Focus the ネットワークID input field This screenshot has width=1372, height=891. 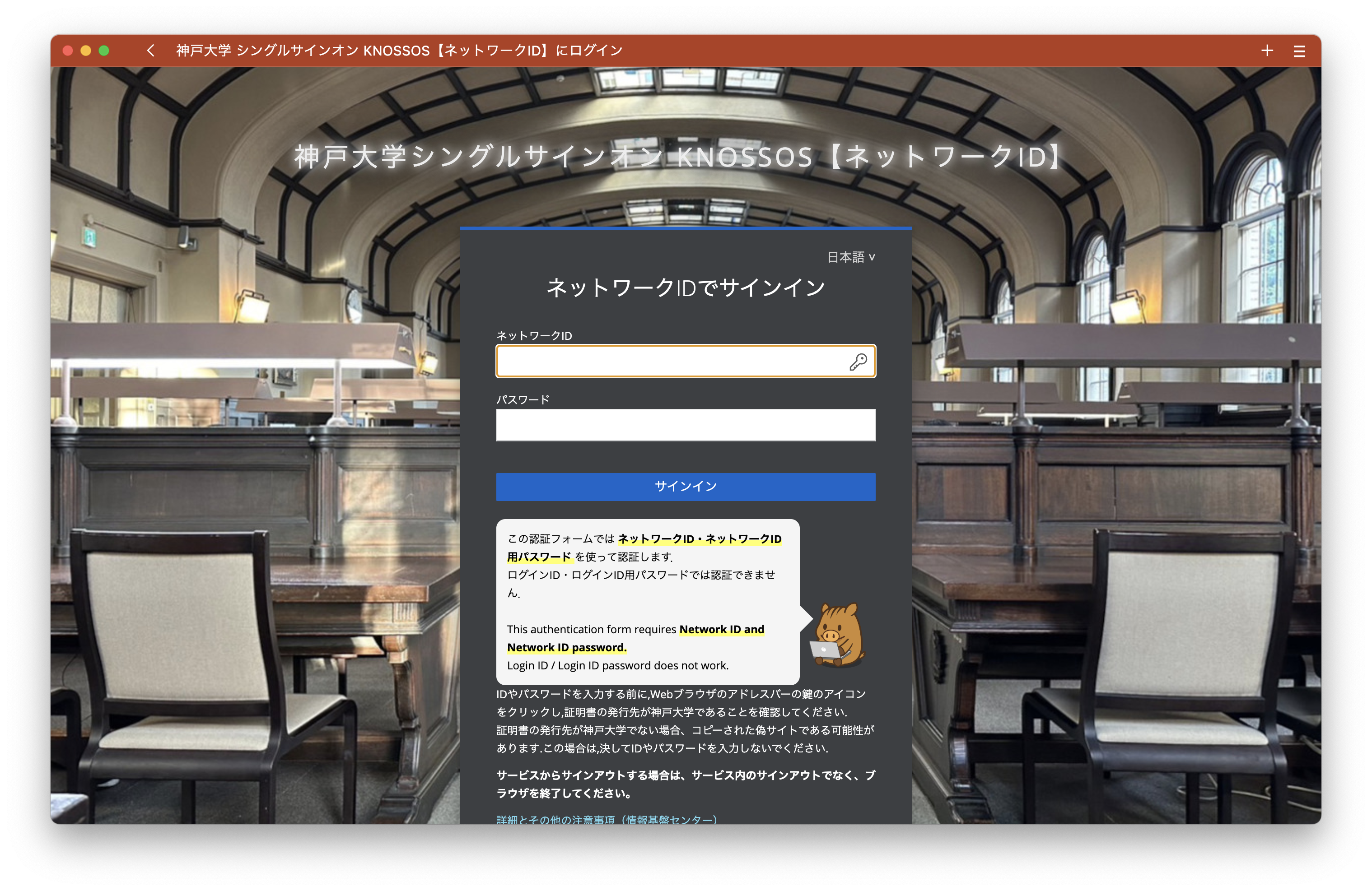tap(686, 362)
